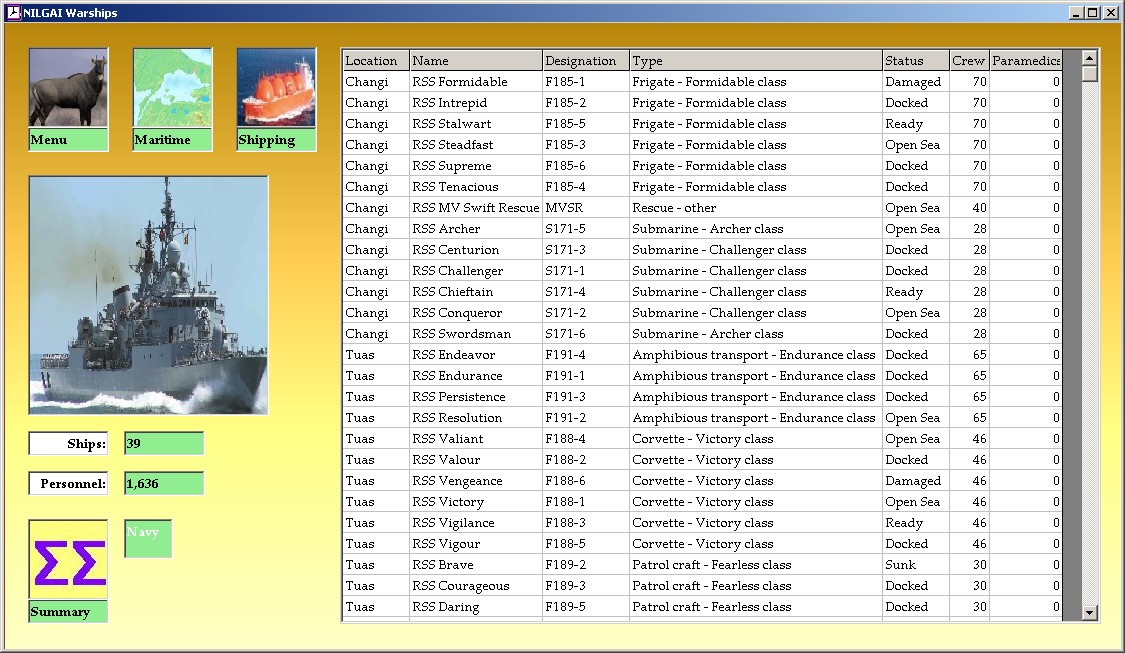Click the Navy label box

(148, 538)
